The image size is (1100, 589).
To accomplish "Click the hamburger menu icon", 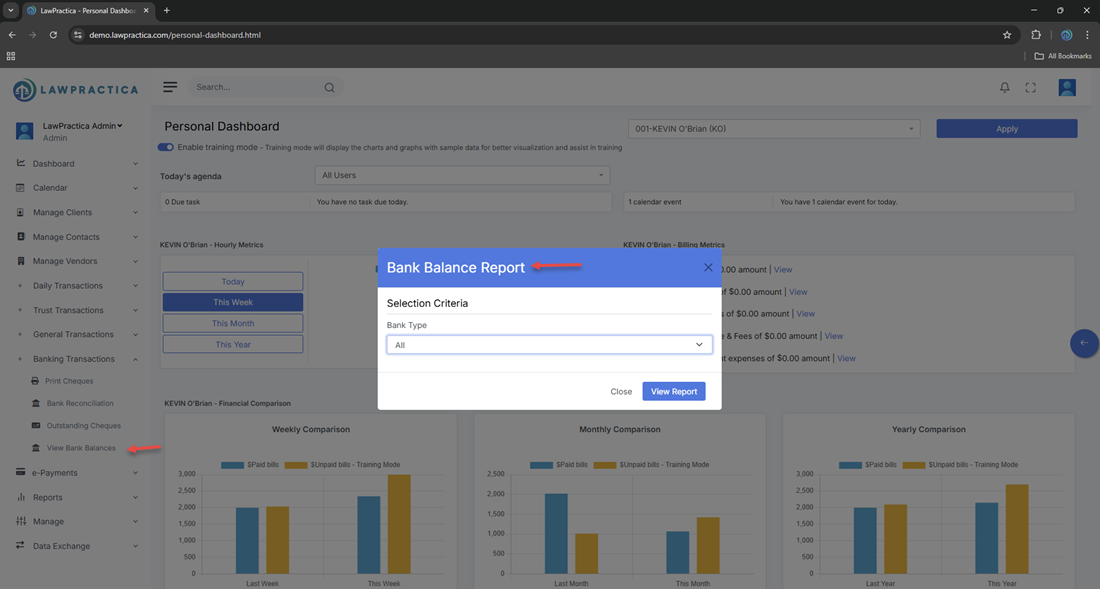I will (170, 87).
